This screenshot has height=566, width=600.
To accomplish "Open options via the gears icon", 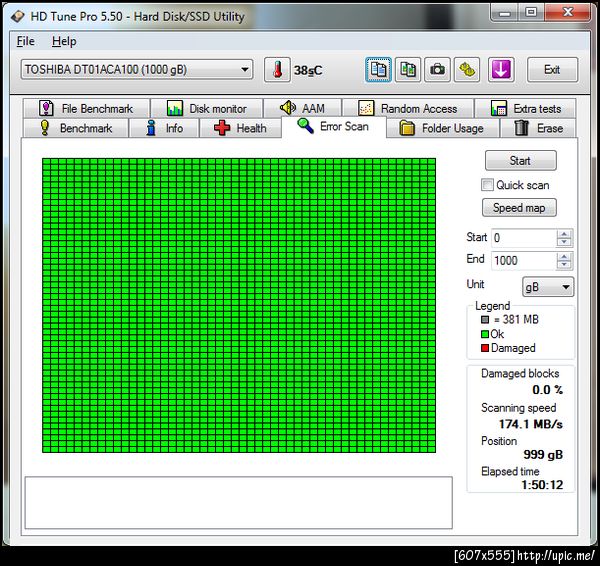I will click(467, 70).
